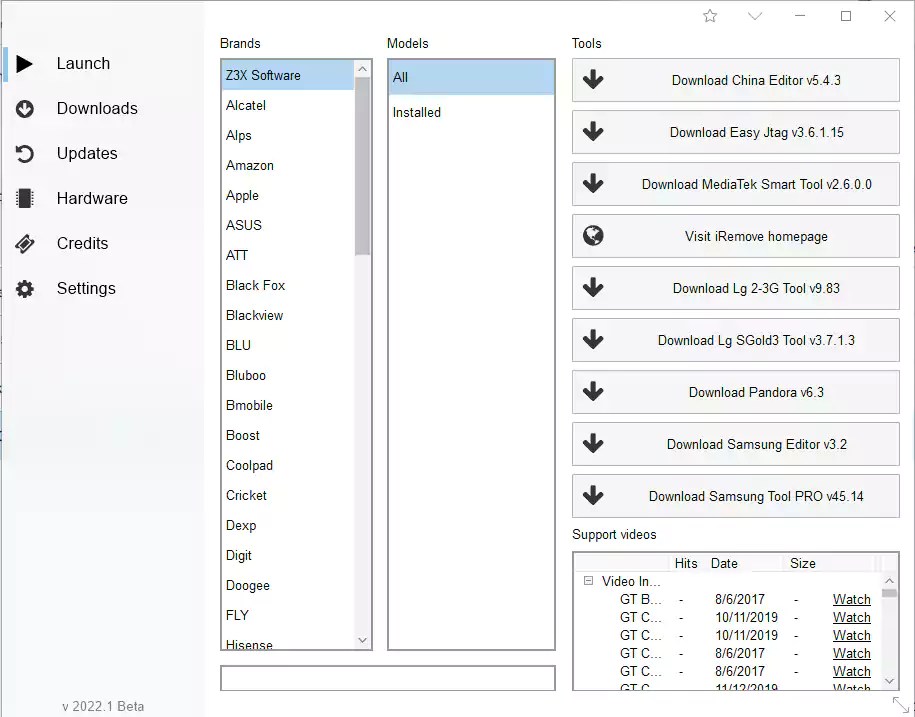
Task: Download China Editor v5.4.3
Action: 735,80
